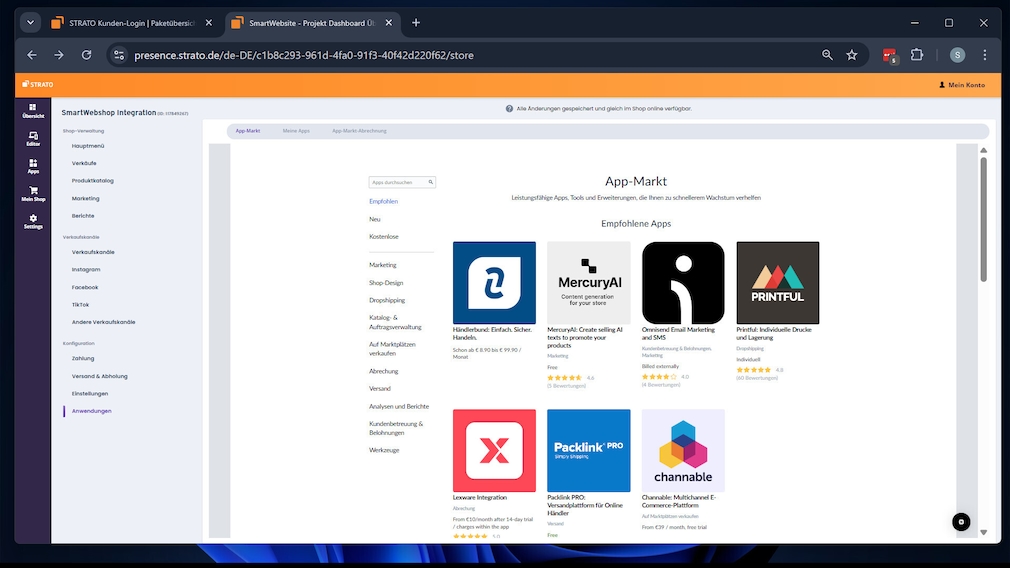Open Einstellungen in sidebar
The width and height of the screenshot is (1010, 568).
pyautogui.click(x=90, y=393)
